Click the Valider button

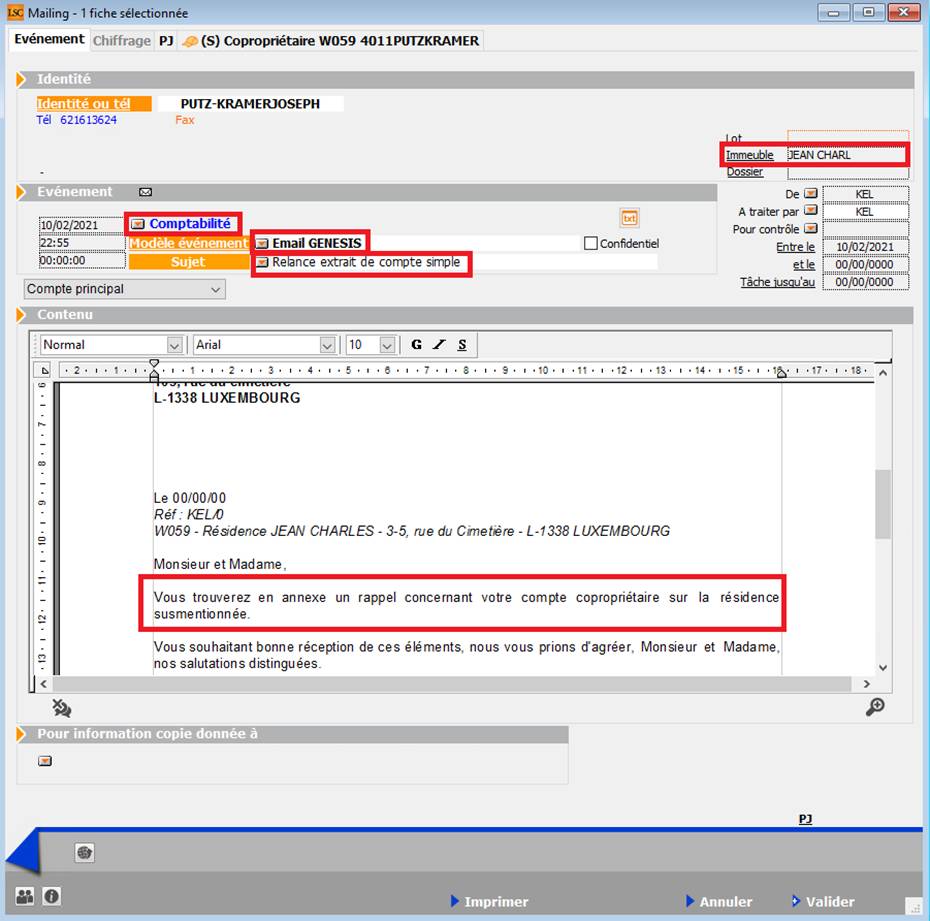point(823,901)
